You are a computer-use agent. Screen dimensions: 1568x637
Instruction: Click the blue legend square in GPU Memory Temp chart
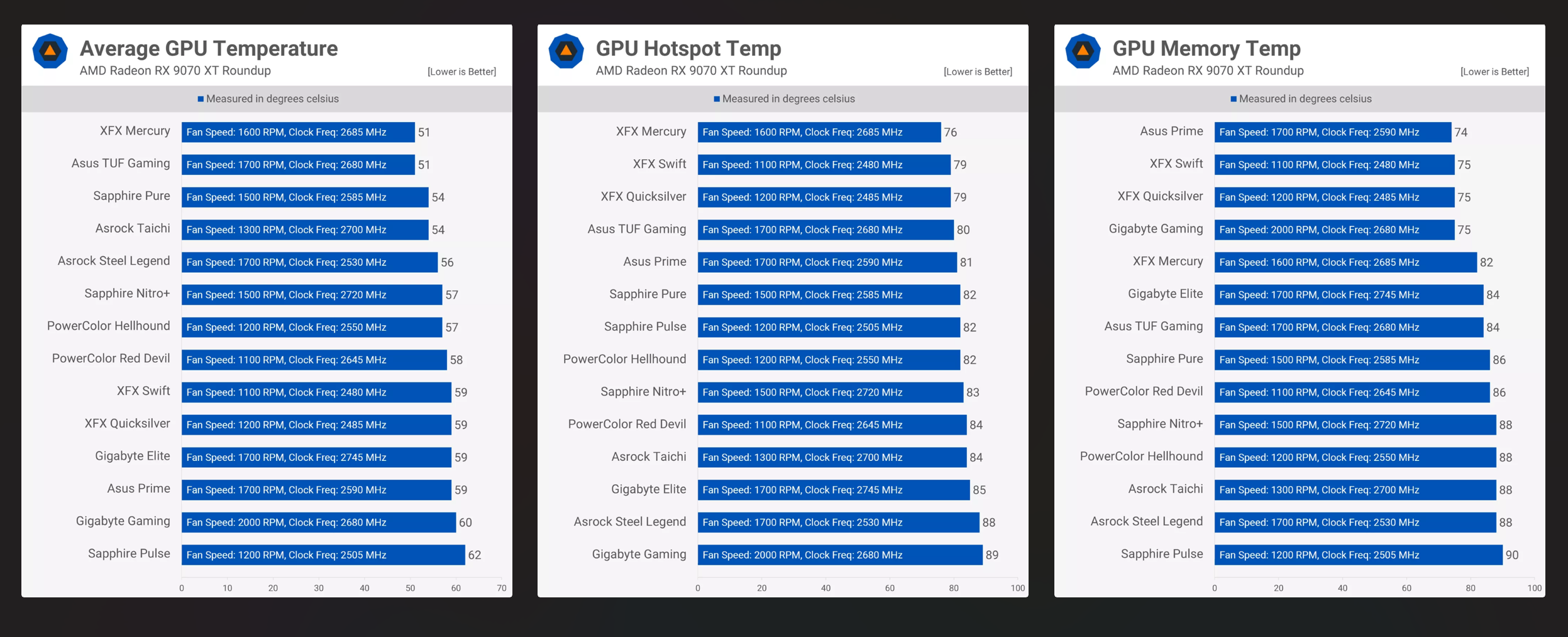coord(1234,99)
